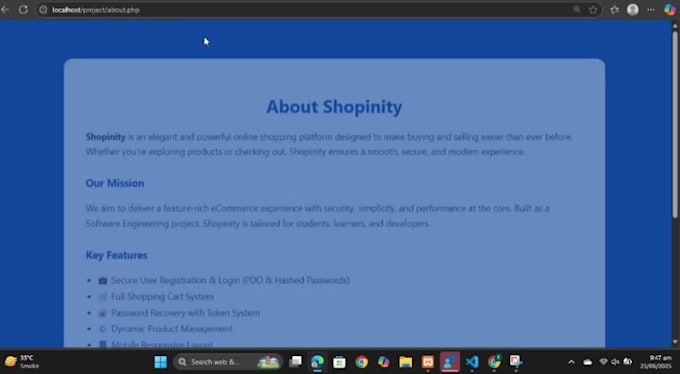Viewport: 680px width, 374px height.
Task: Click the Our Mission heading
Action: pos(115,183)
